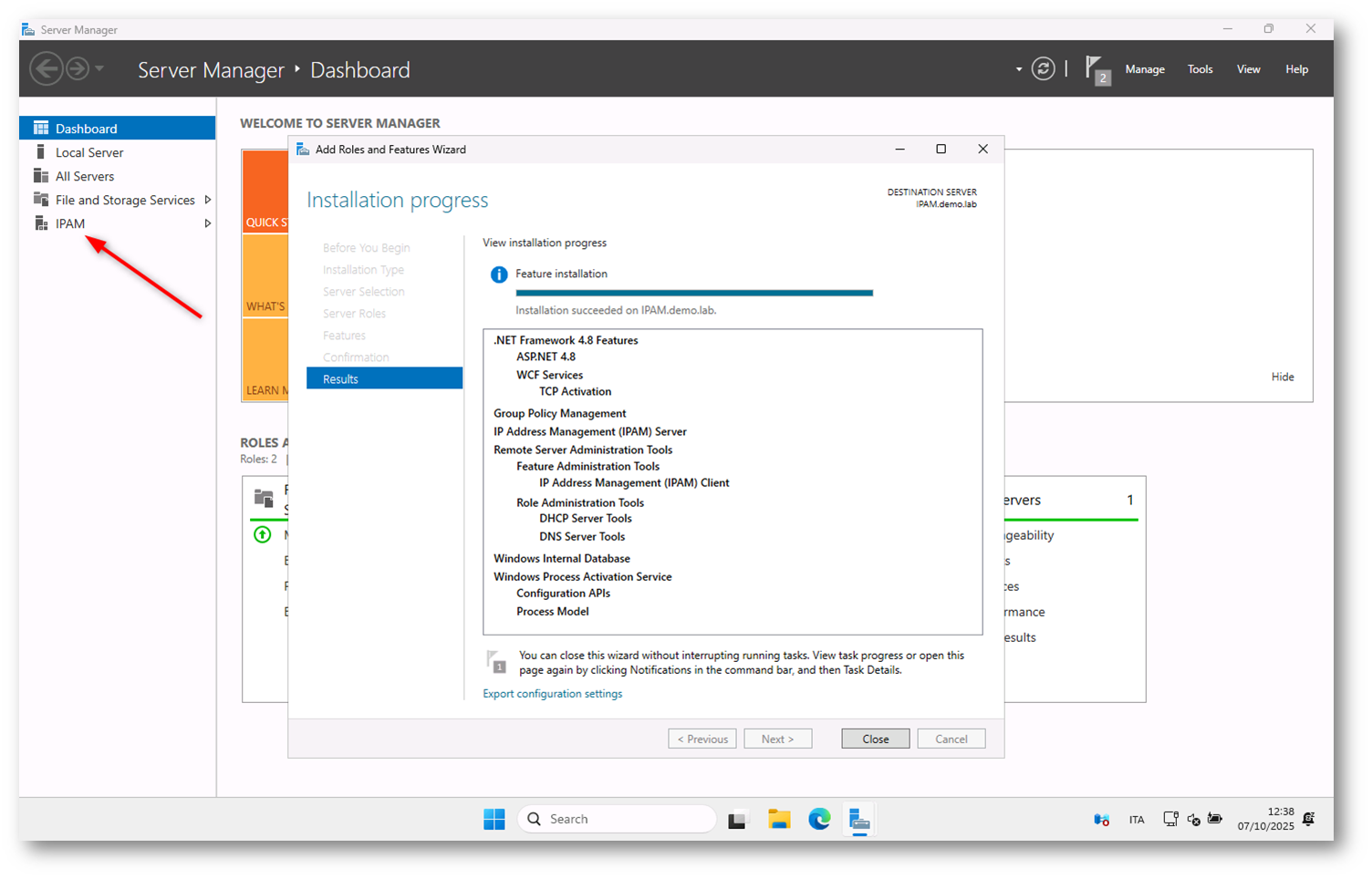Click the Hide link in the welcome panel
Viewport: 1372px width, 879px height.
click(1283, 377)
